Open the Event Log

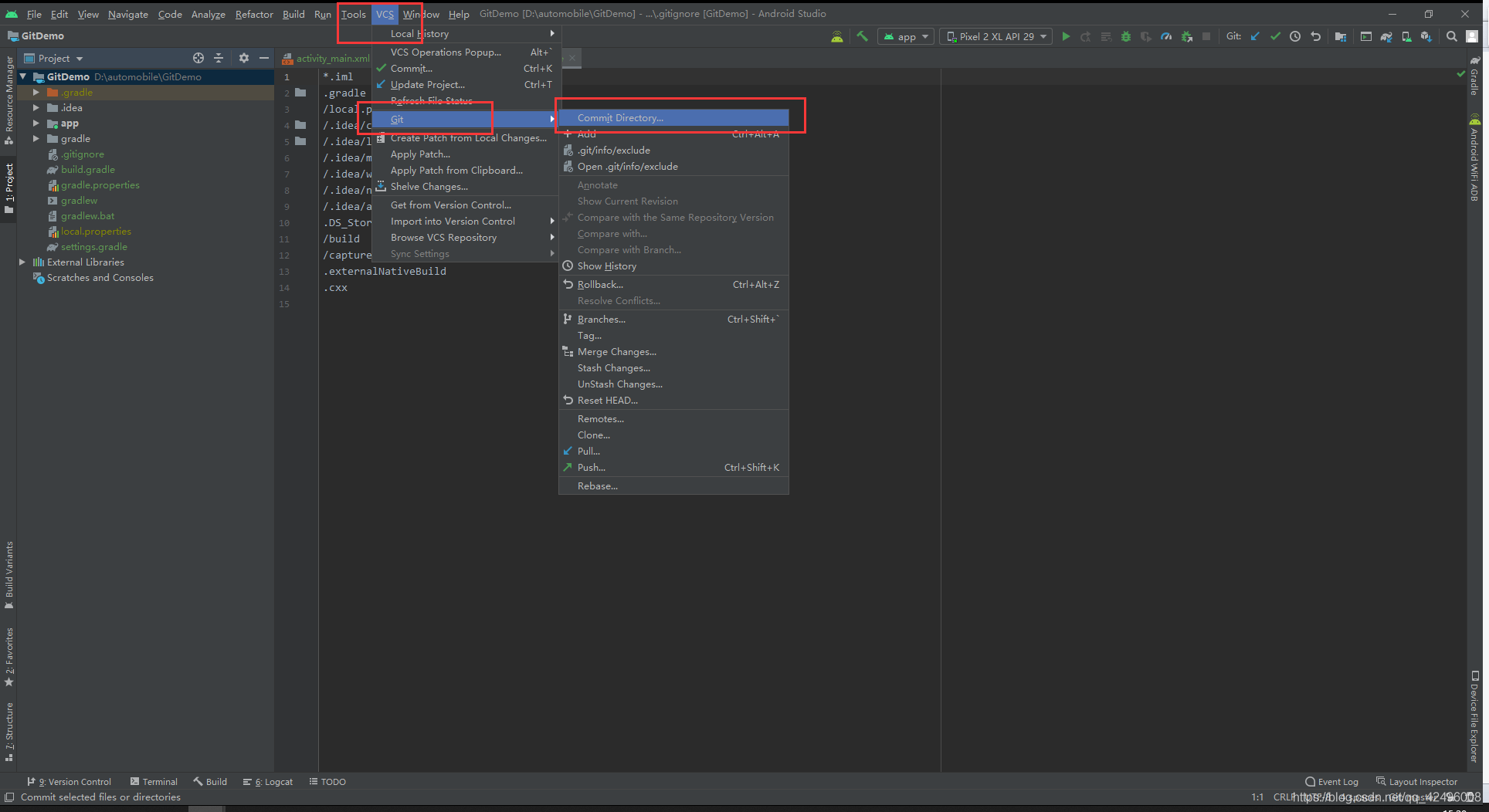pos(1331,781)
